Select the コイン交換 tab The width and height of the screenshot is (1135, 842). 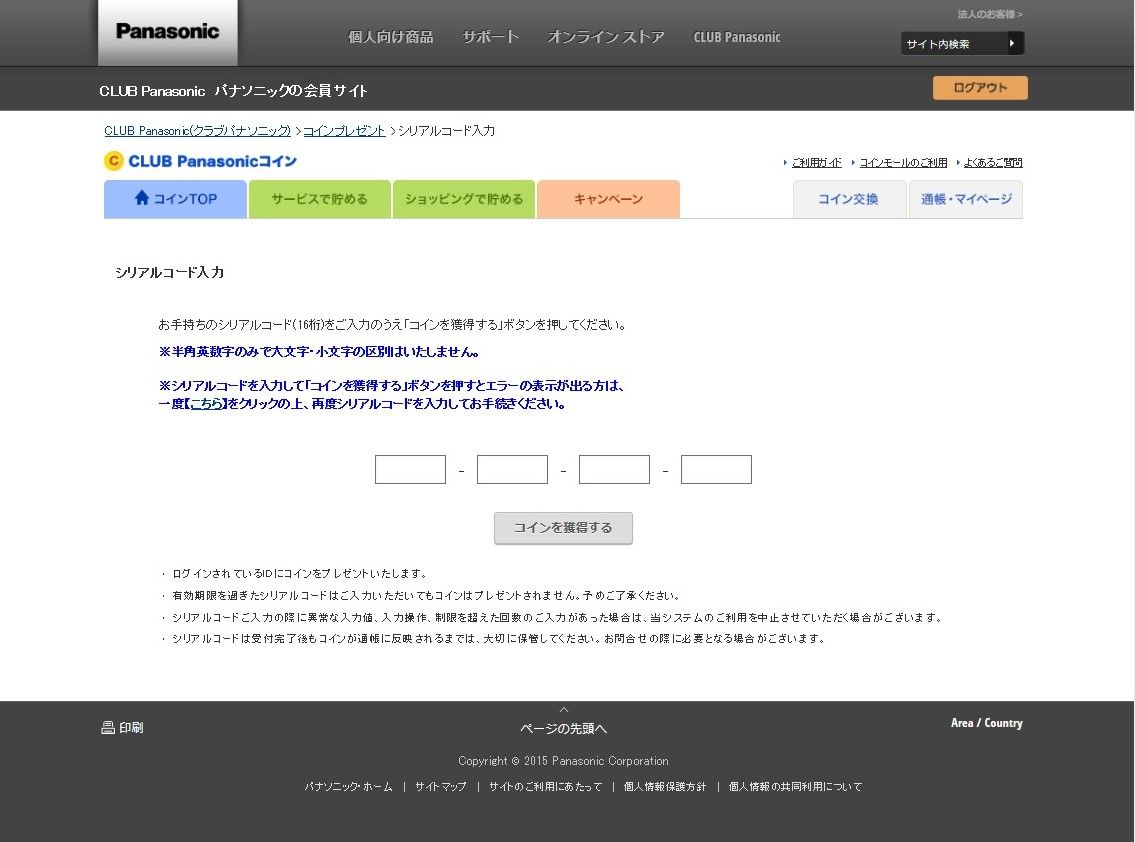click(849, 198)
